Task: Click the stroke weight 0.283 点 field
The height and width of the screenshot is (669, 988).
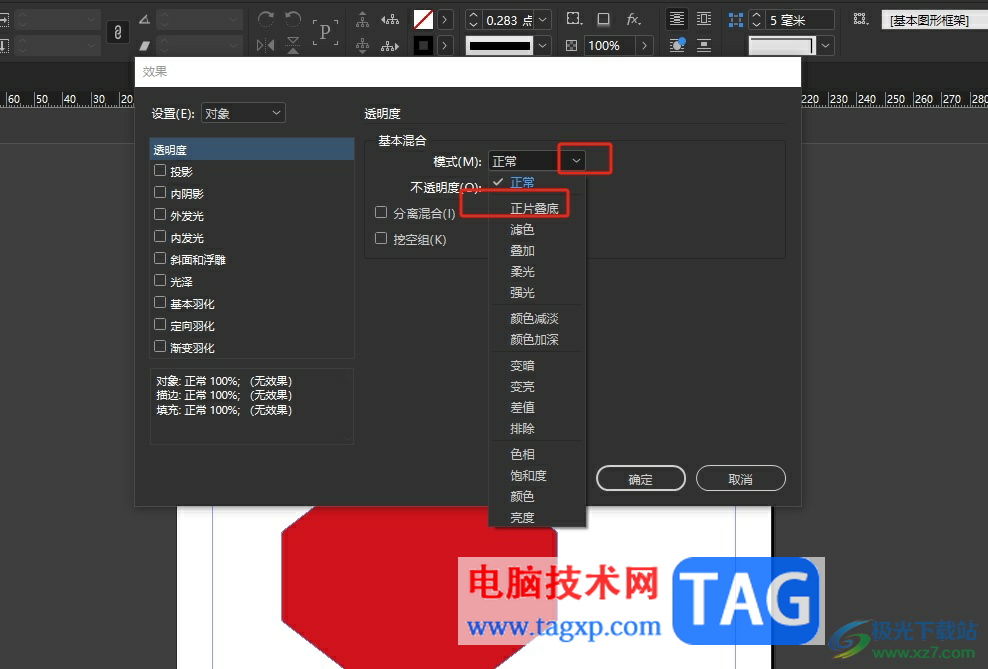Action: tap(509, 20)
